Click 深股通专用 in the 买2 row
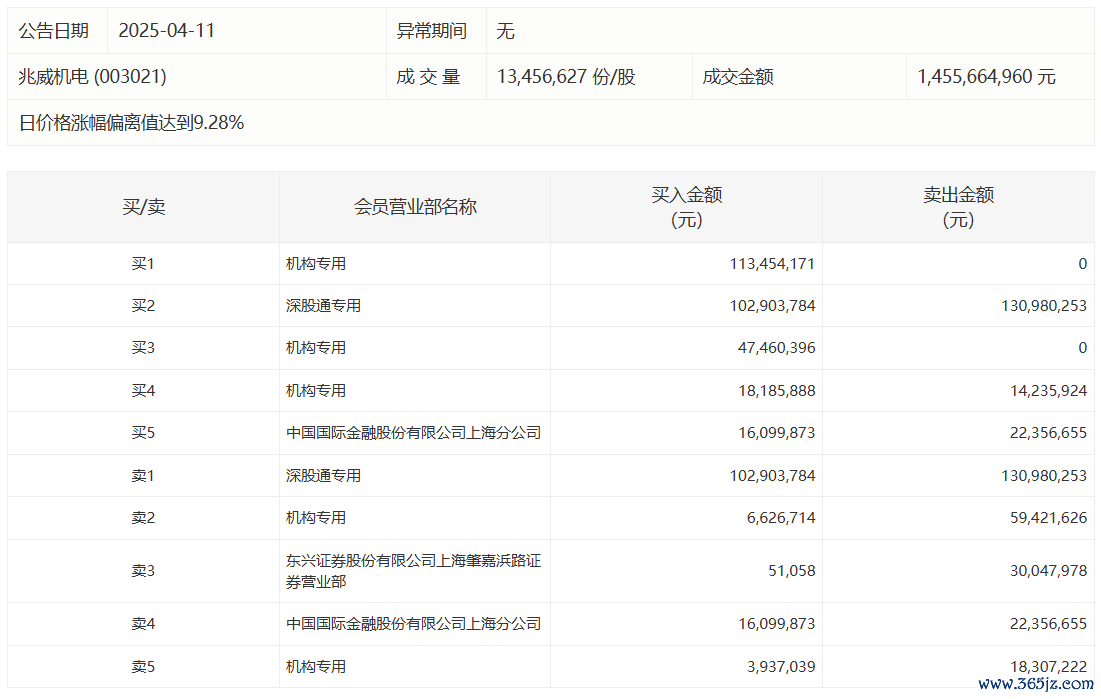The image size is (1101, 699). click(323, 306)
